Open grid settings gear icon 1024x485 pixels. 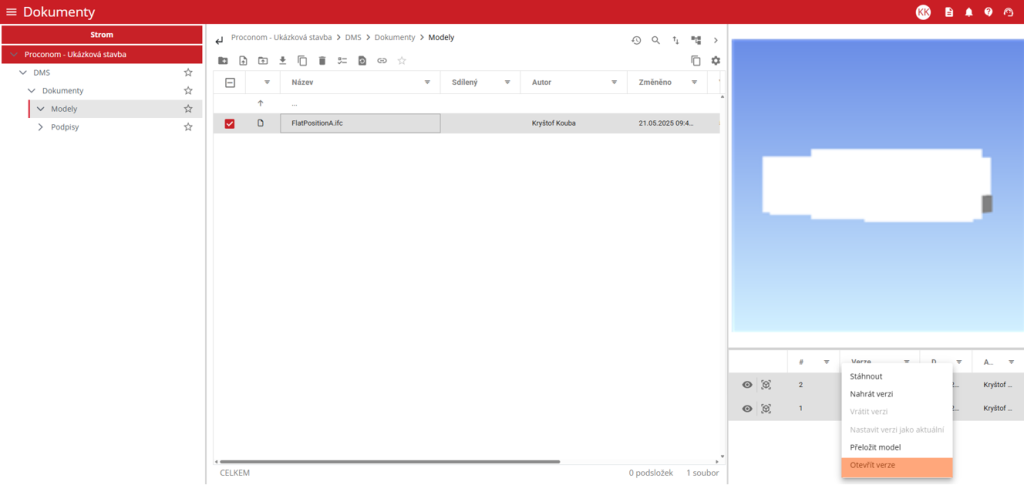coord(716,61)
